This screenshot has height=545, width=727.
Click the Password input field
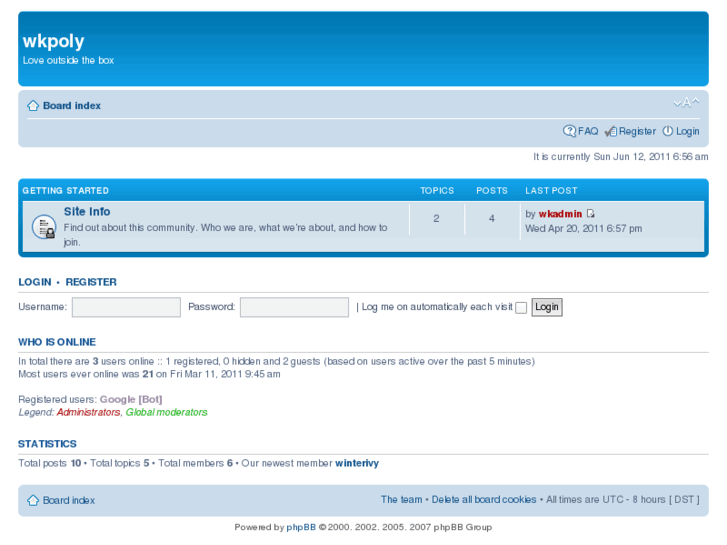tap(294, 307)
